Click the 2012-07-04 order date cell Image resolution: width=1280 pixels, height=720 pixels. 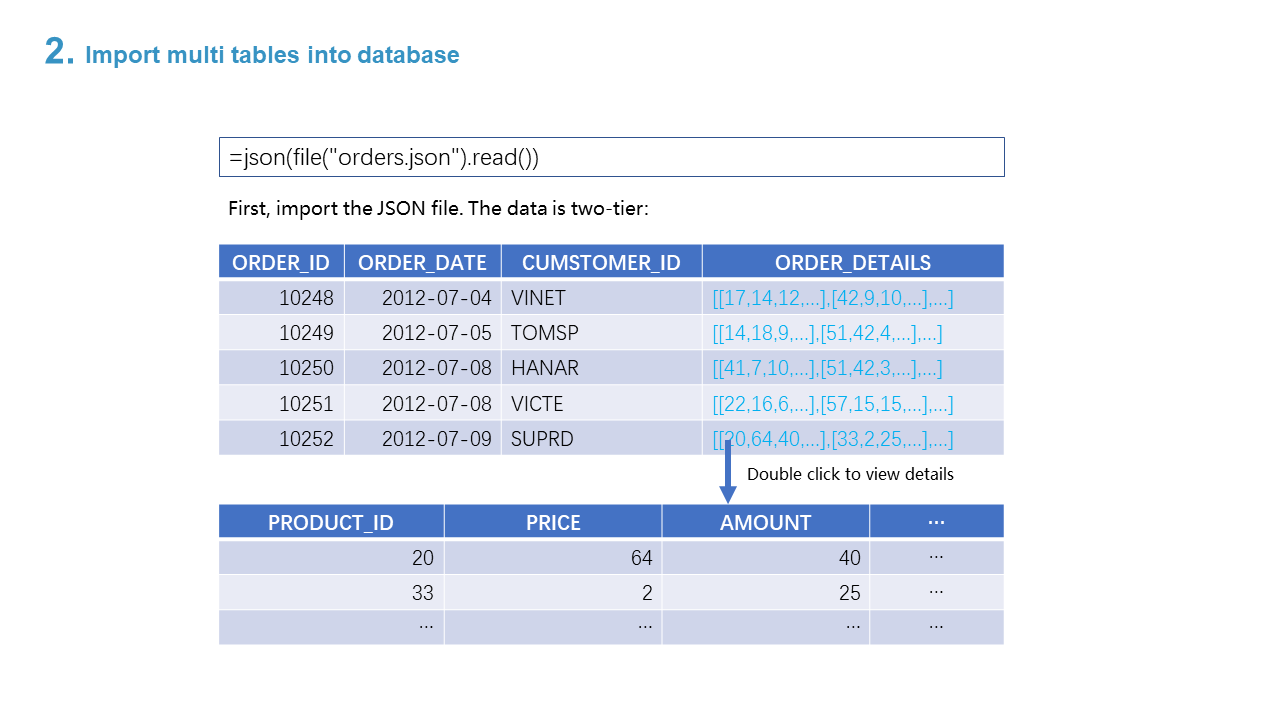tap(436, 298)
